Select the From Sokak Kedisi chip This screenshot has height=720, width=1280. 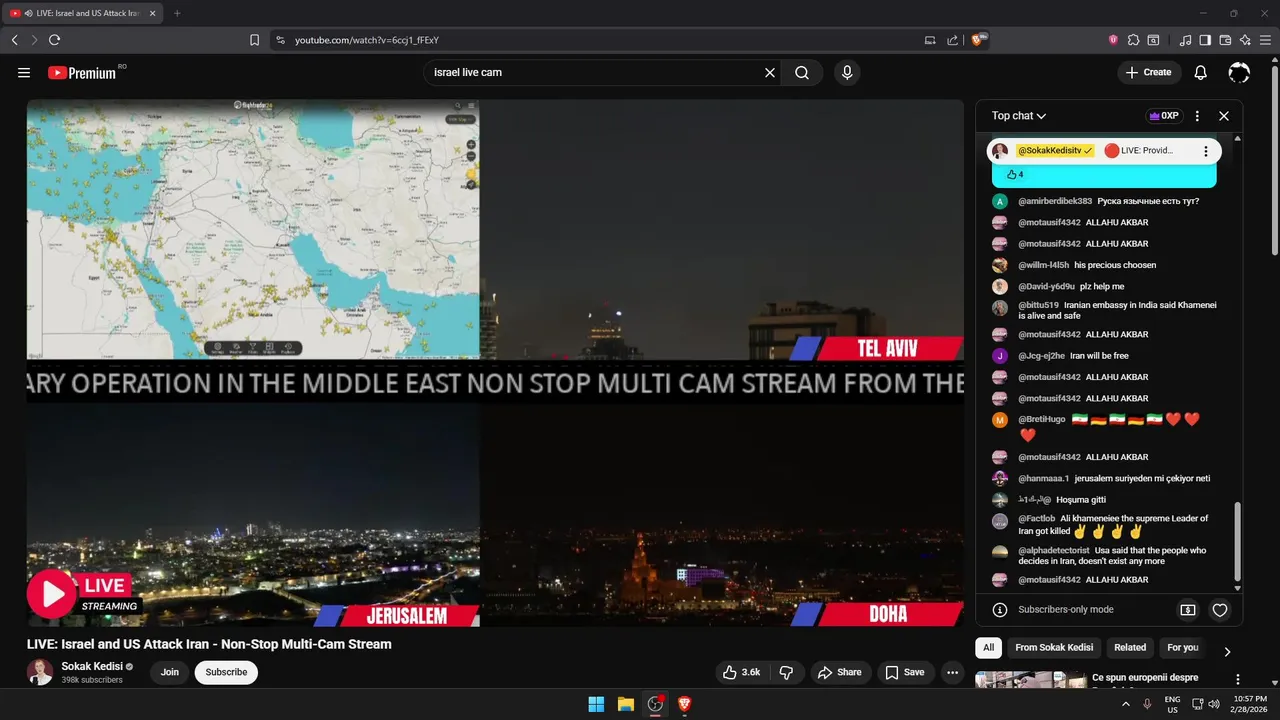1054,648
